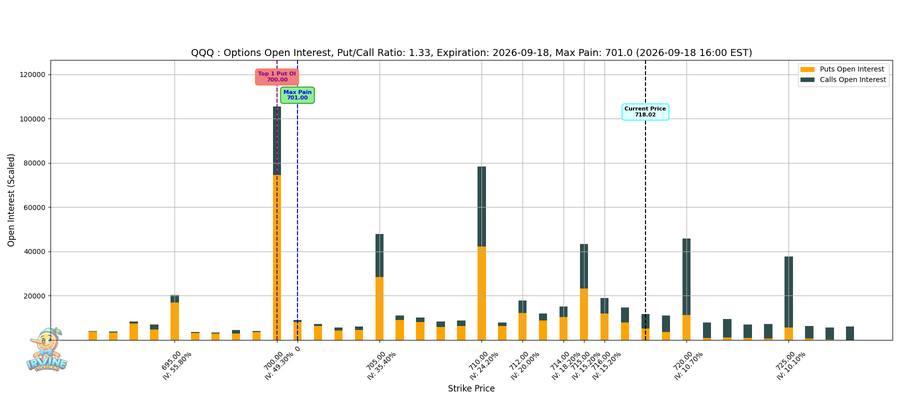This screenshot has height=400, width=900.
Task: Click the orange Puts Open Interest legend swatch
Action: pos(808,69)
